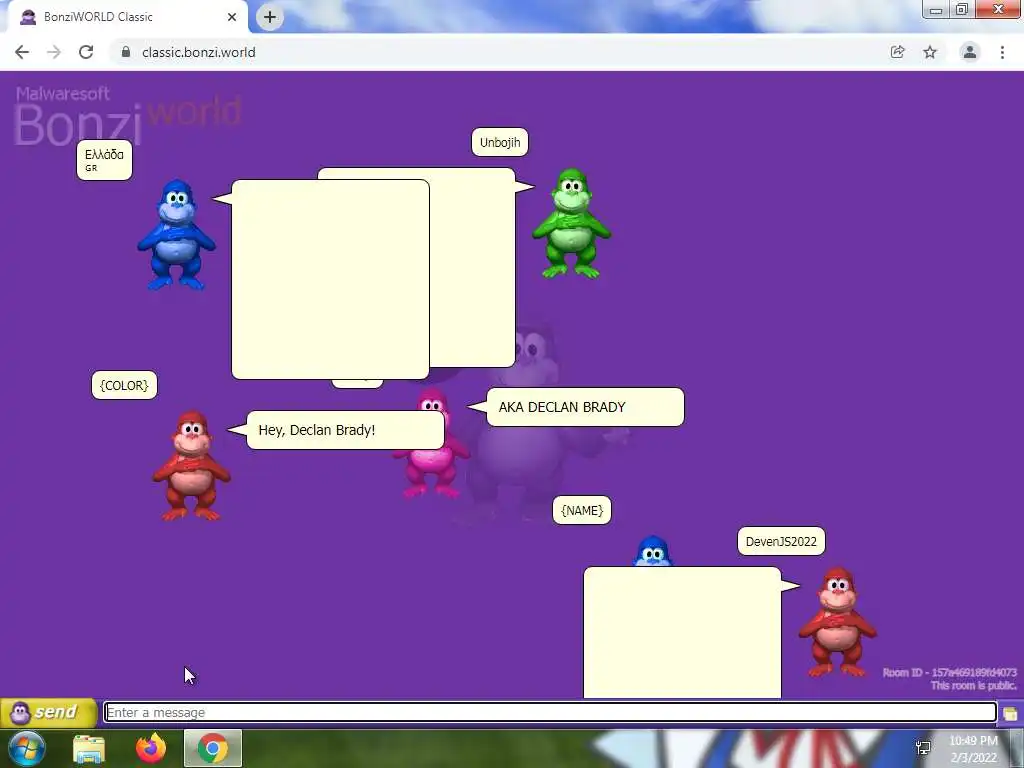
Task: Select the classic.bonzi.world address text
Action: [x=199, y=52]
